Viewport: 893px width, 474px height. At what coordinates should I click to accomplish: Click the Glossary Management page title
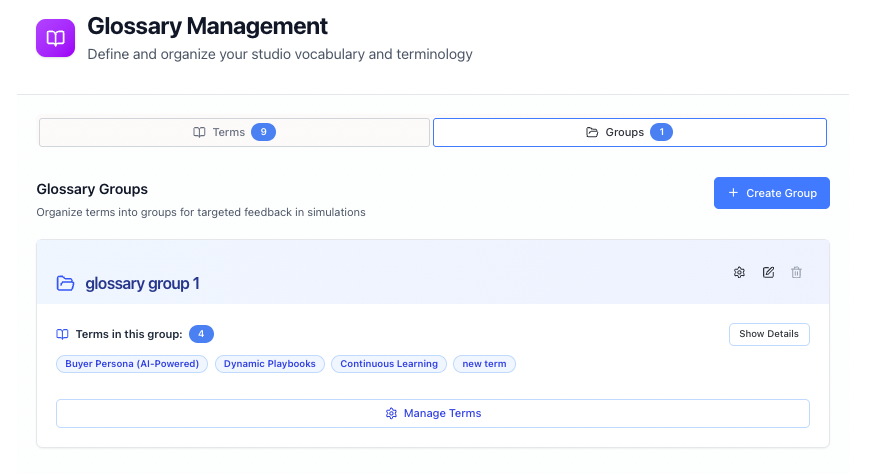coord(207,26)
